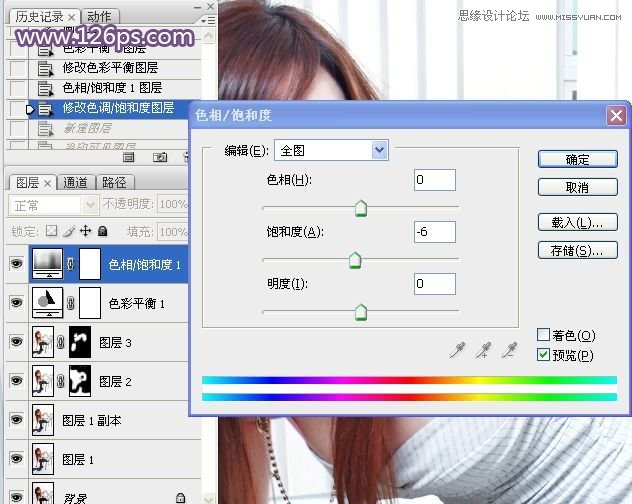Enable the 着色 colorize checkbox

(x=543, y=335)
